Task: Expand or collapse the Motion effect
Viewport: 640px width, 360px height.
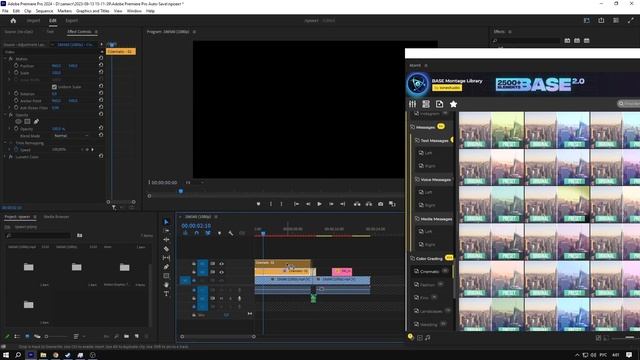Action: pos(5,59)
